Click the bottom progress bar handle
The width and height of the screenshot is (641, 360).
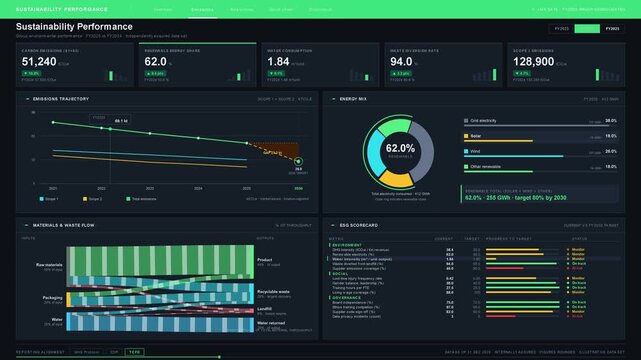pyautogui.click(x=220, y=357)
